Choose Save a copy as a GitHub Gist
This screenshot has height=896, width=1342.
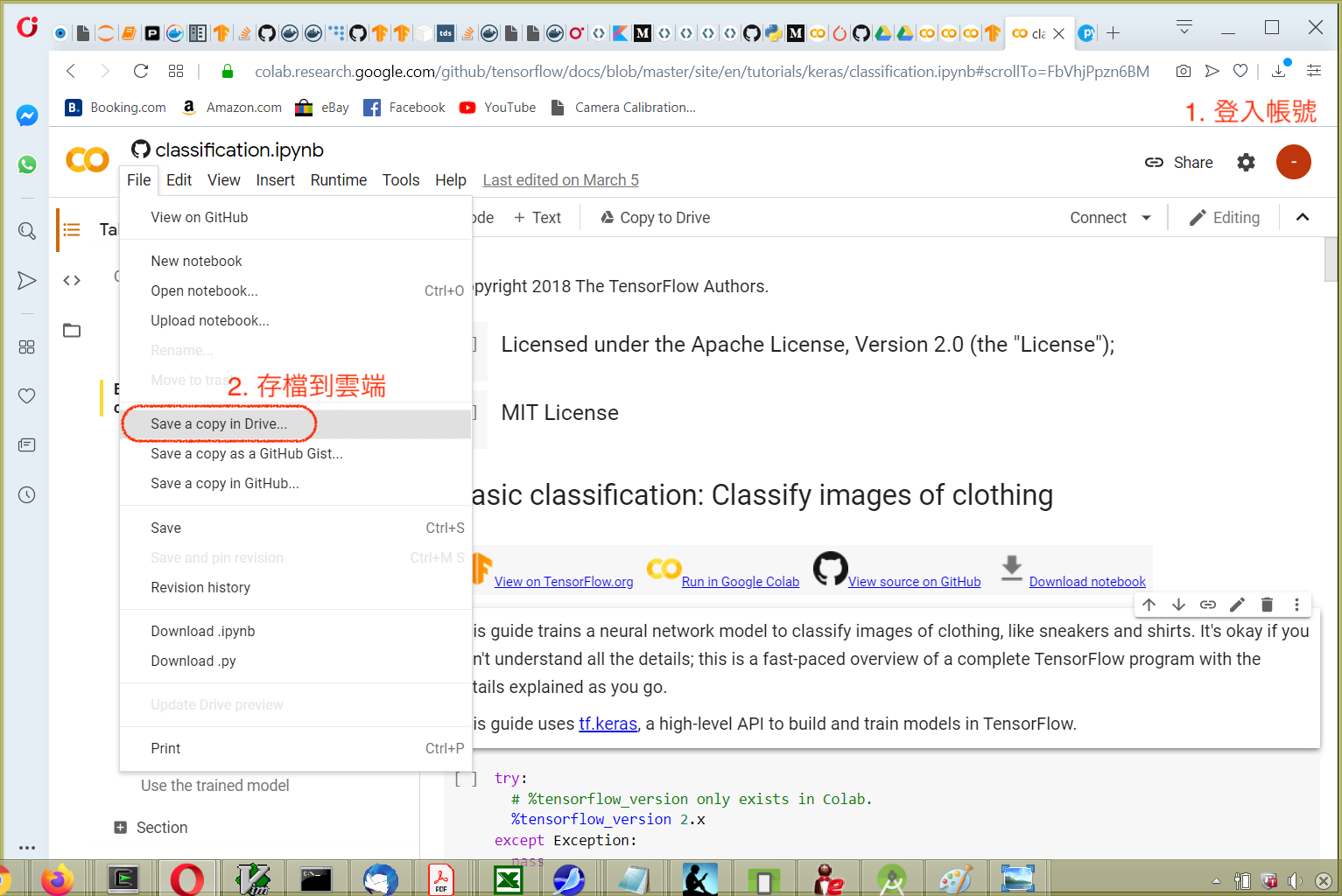(x=296, y=454)
